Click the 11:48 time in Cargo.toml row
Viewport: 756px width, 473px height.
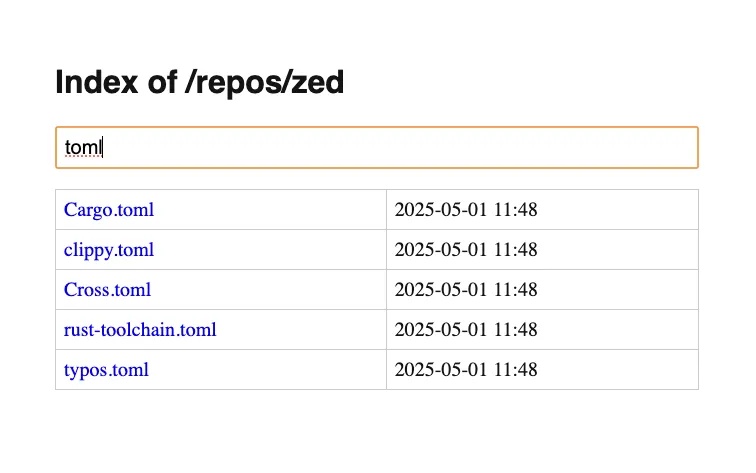(x=515, y=210)
